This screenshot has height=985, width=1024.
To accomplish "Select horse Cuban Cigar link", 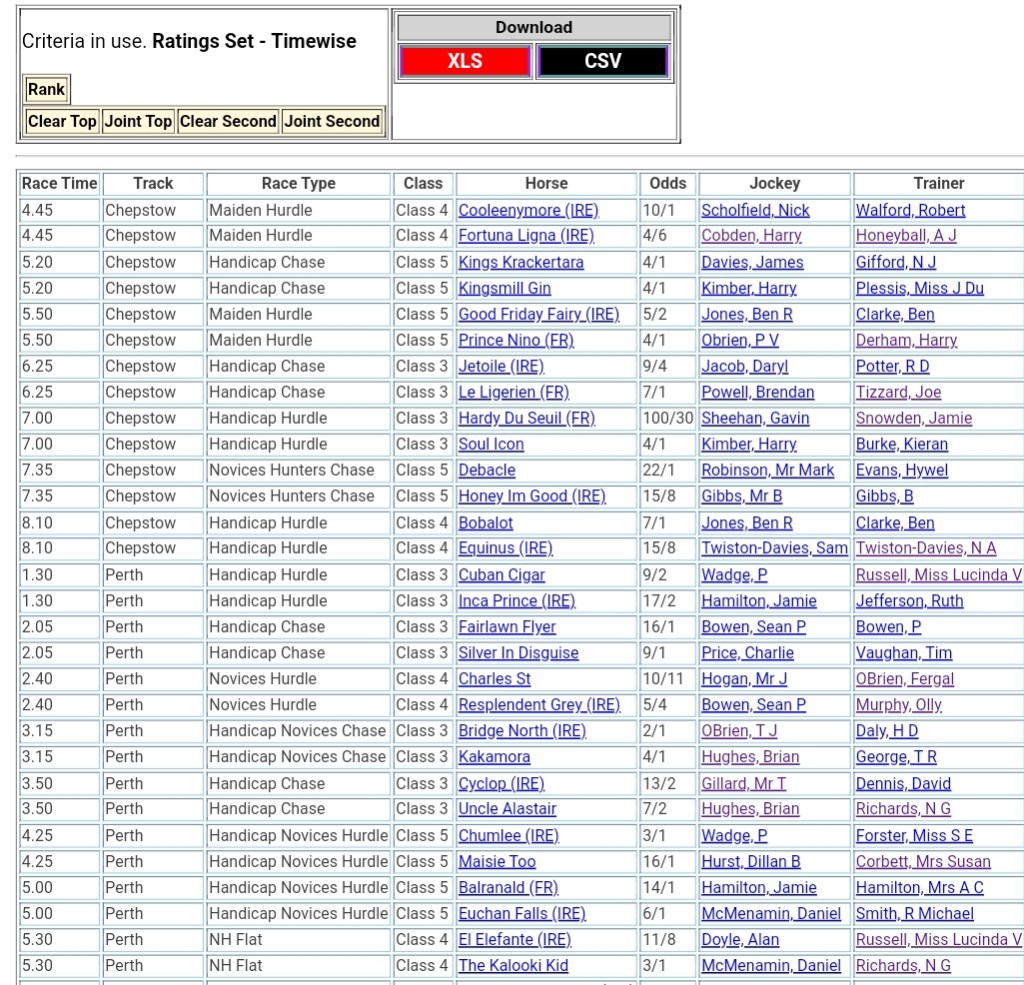I will pos(502,575).
